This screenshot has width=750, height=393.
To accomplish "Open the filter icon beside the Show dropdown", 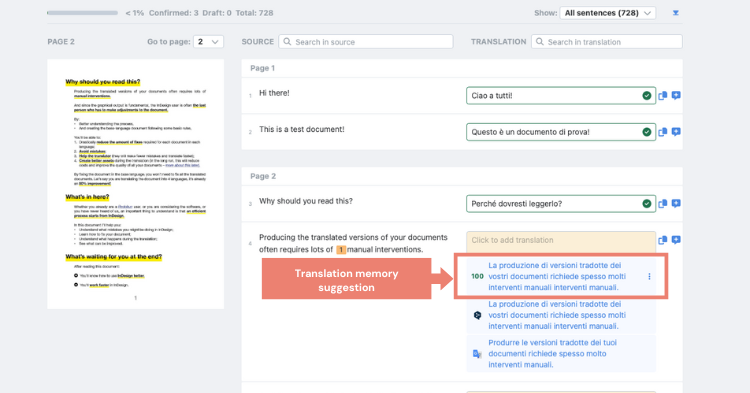I will (675, 13).
